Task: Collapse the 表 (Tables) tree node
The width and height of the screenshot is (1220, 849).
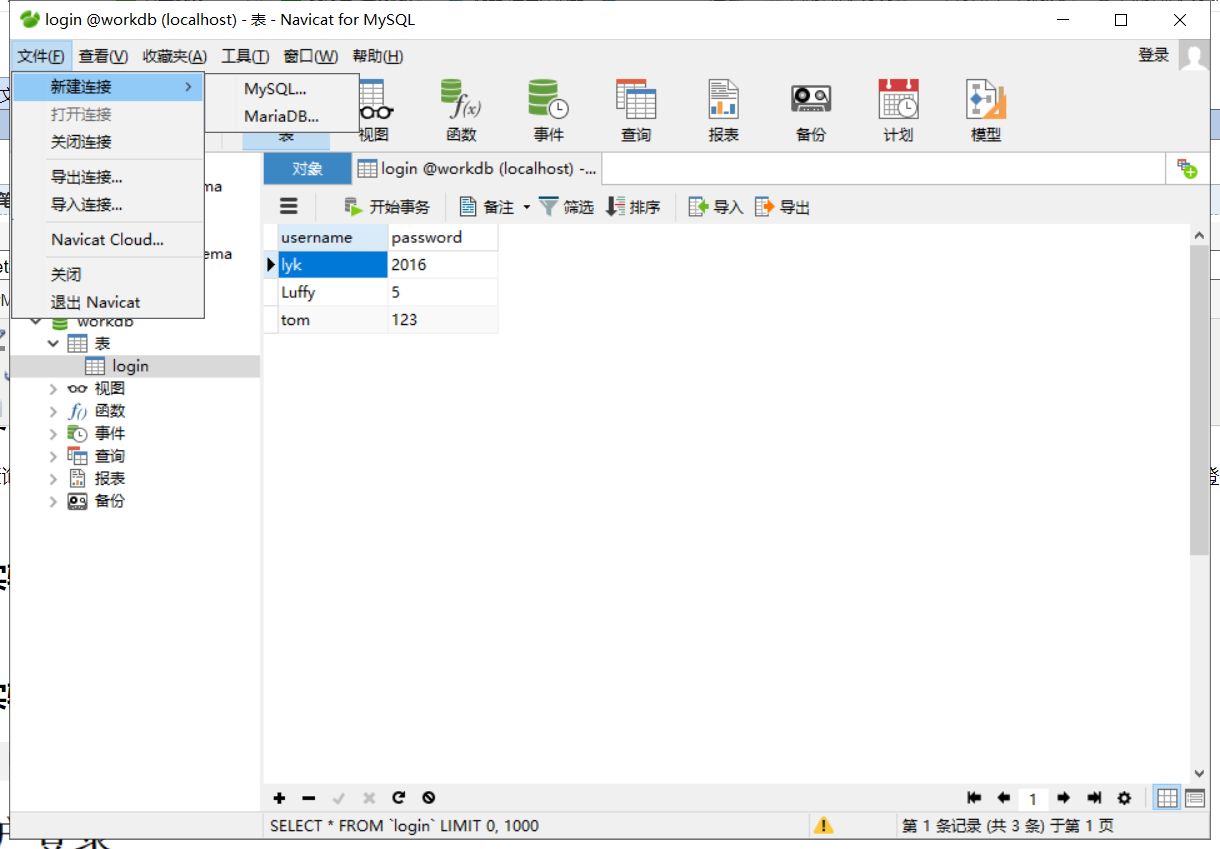Action: 53,343
